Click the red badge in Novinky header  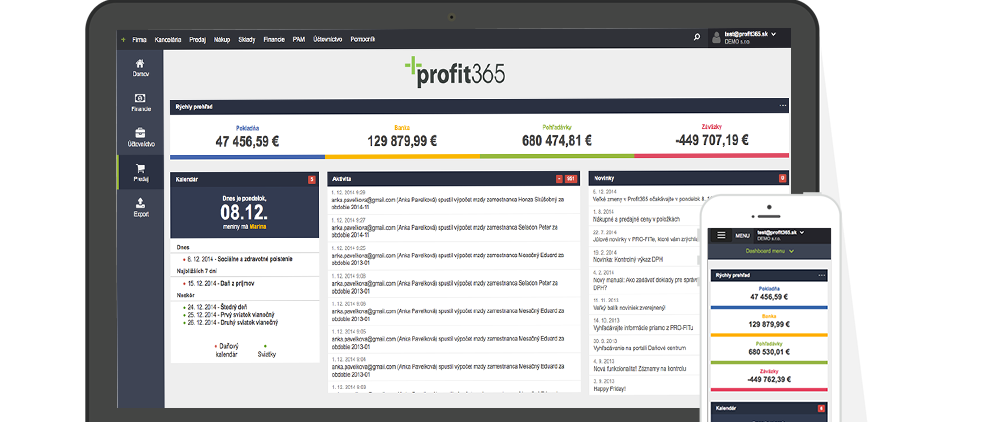pyautogui.click(x=783, y=178)
